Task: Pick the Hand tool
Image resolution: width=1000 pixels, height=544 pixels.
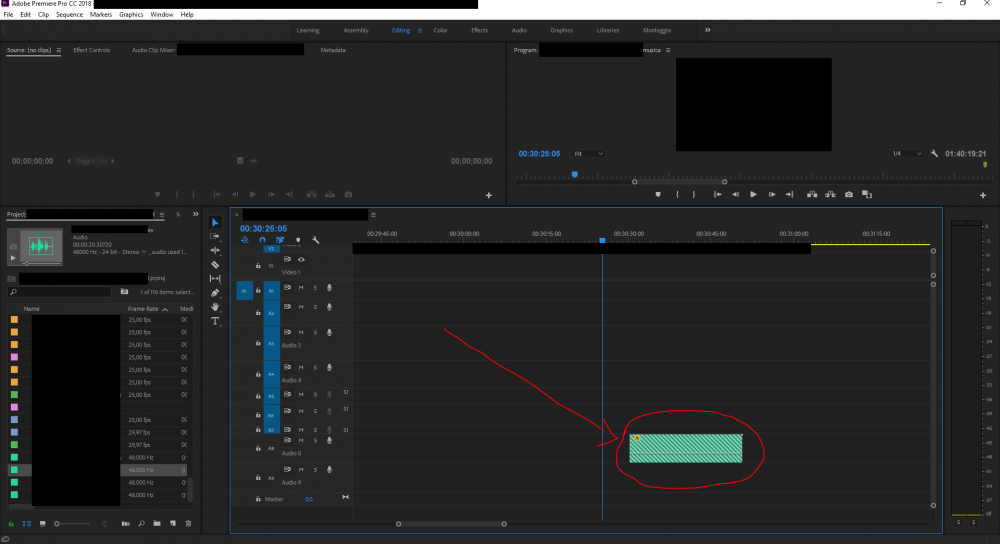Action: pyautogui.click(x=215, y=307)
